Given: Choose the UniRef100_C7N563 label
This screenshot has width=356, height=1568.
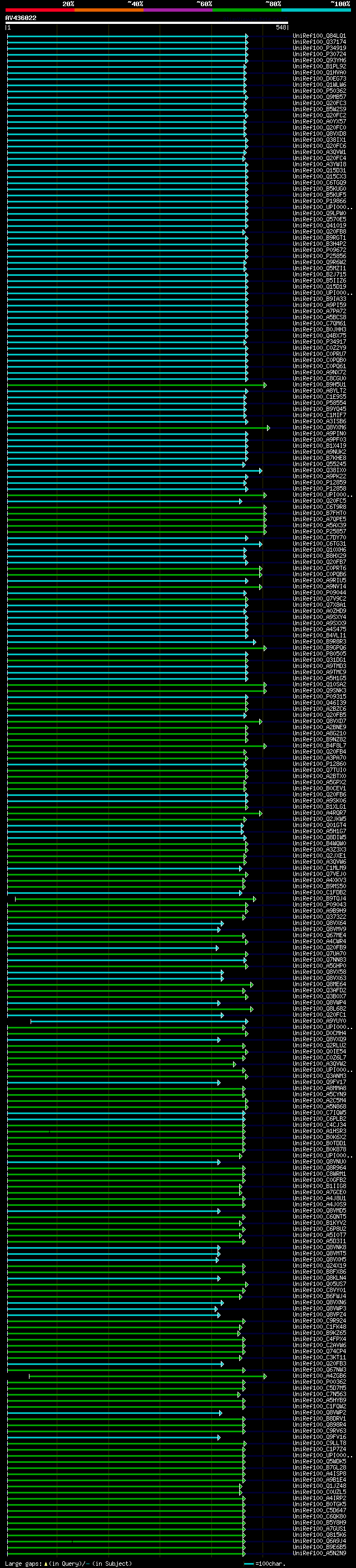Looking at the screenshot, I should coord(319,1394).
